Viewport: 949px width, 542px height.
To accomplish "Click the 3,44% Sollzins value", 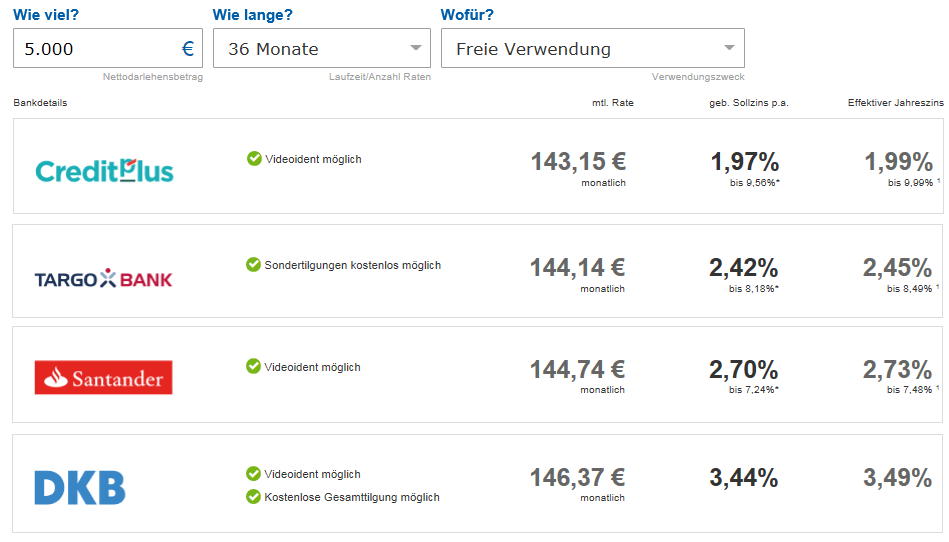I will point(743,477).
